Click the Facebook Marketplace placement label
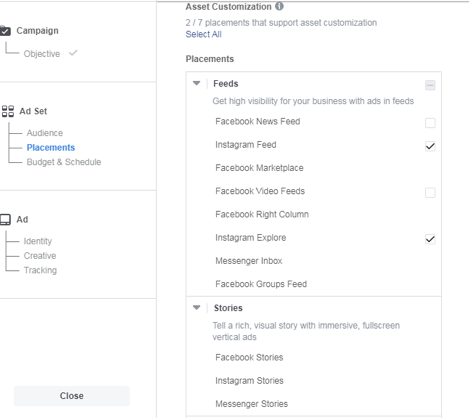Screen dimensions: 469x418 259,168
